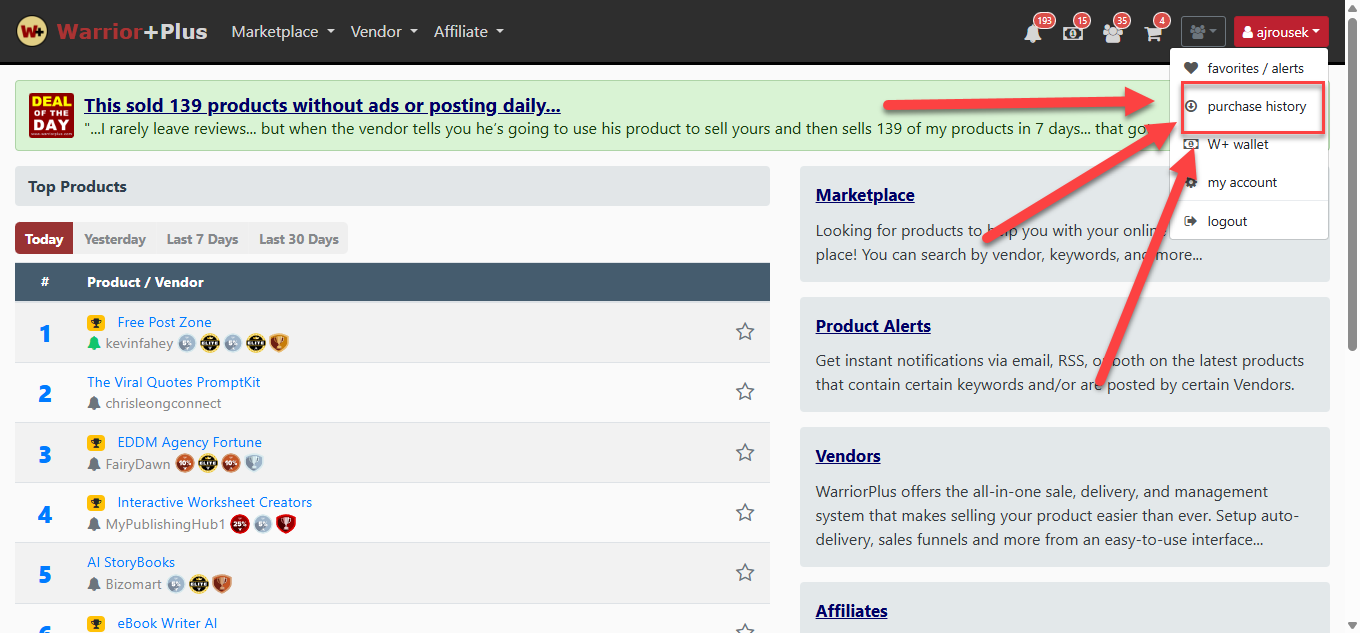1360x633 pixels.
Task: Star the Interactive Worksheet Creators row
Action: [745, 512]
